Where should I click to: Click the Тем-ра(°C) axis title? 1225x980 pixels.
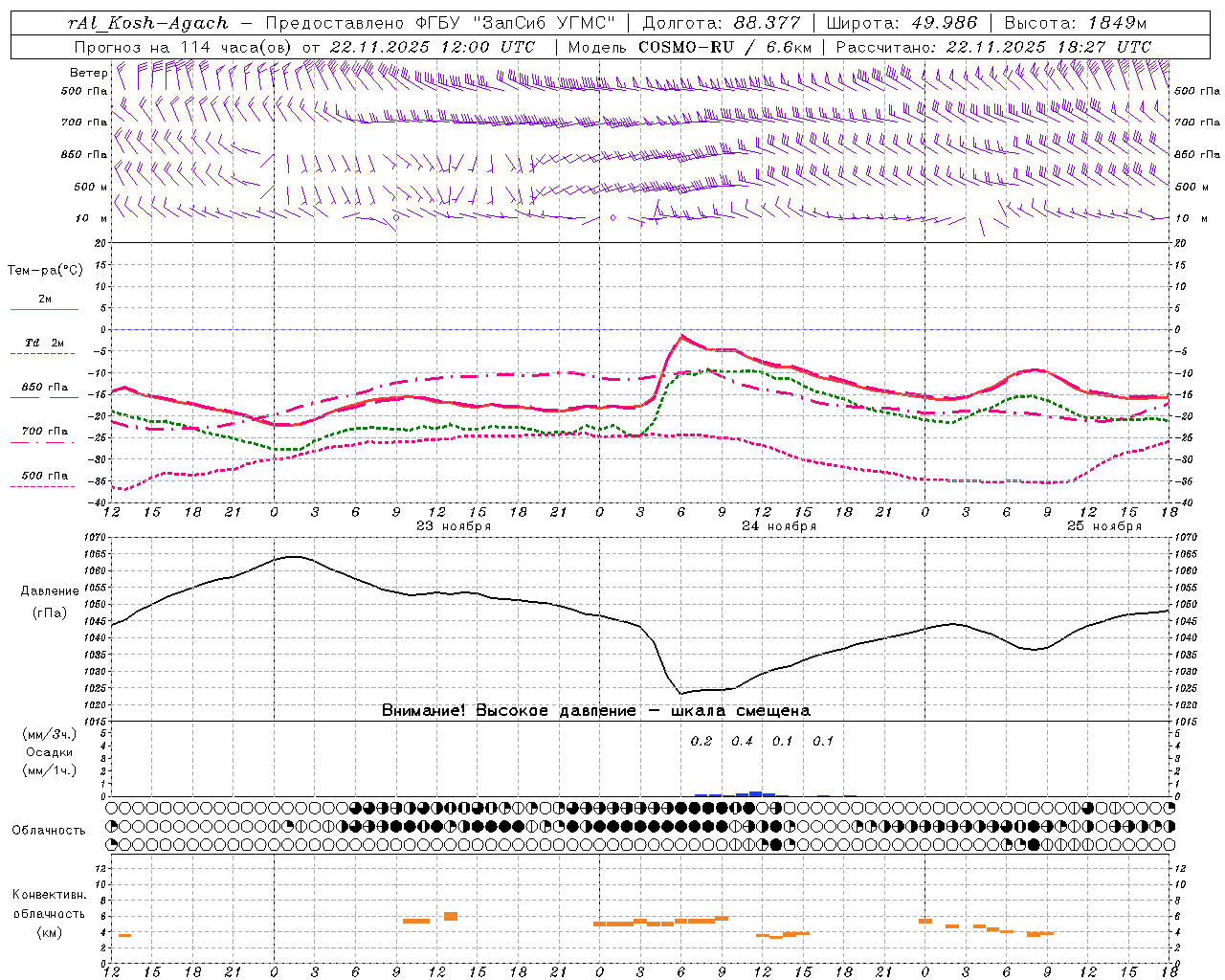[x=45, y=271]
